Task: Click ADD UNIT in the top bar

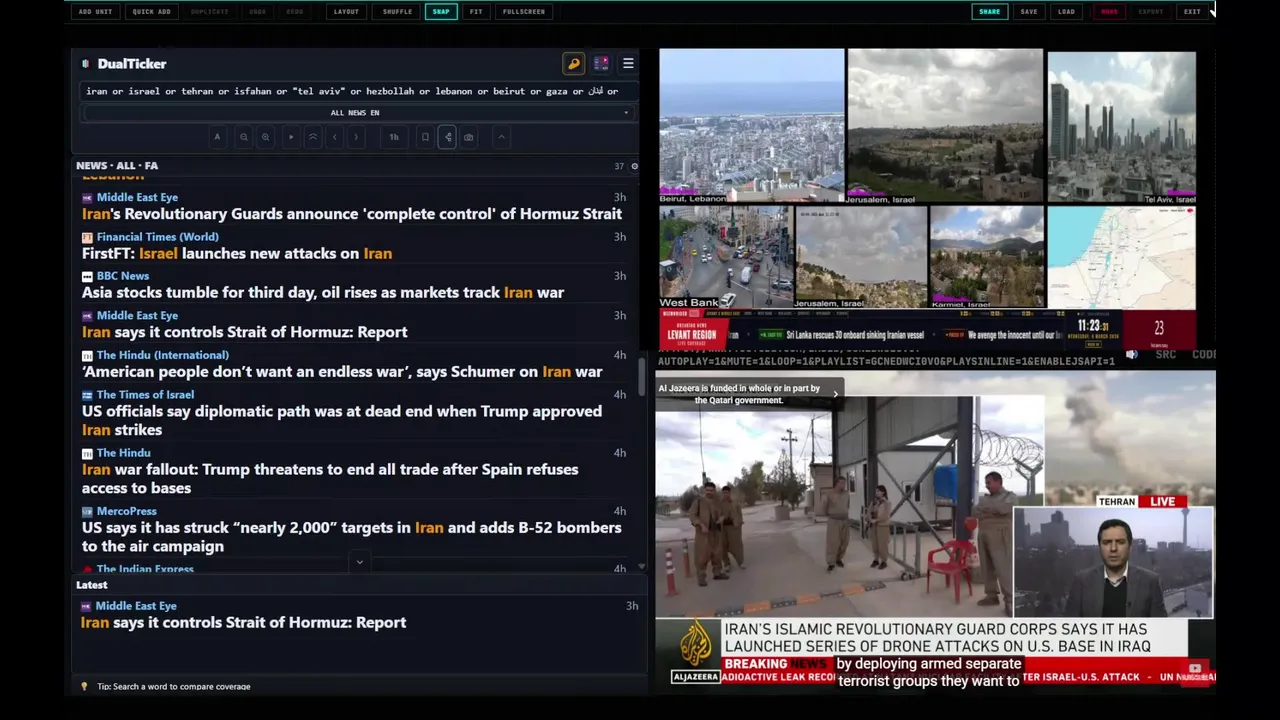Action: 95,12
